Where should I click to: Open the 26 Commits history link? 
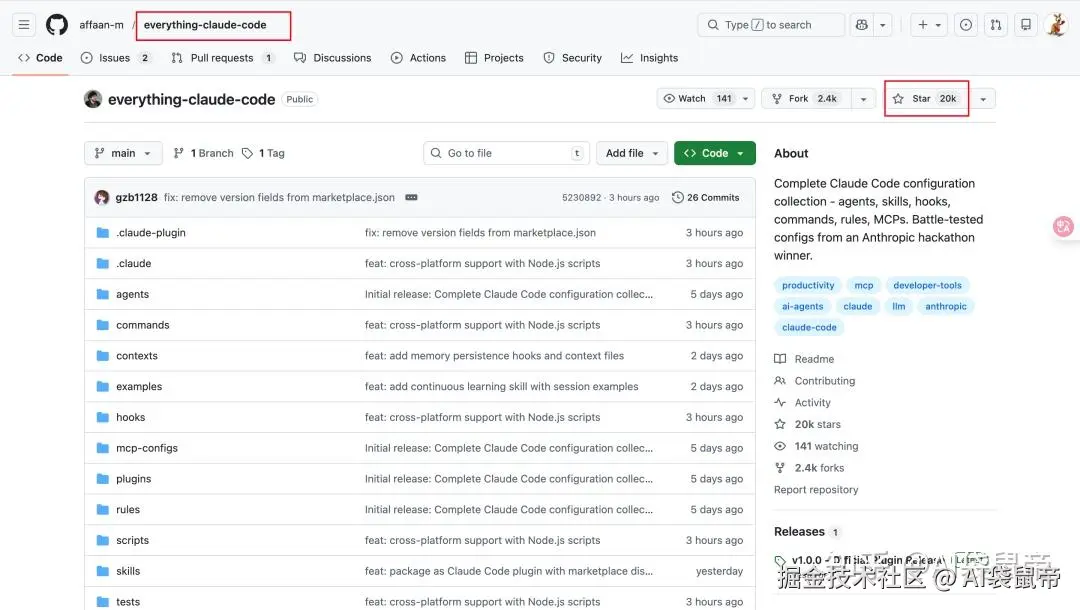point(706,198)
